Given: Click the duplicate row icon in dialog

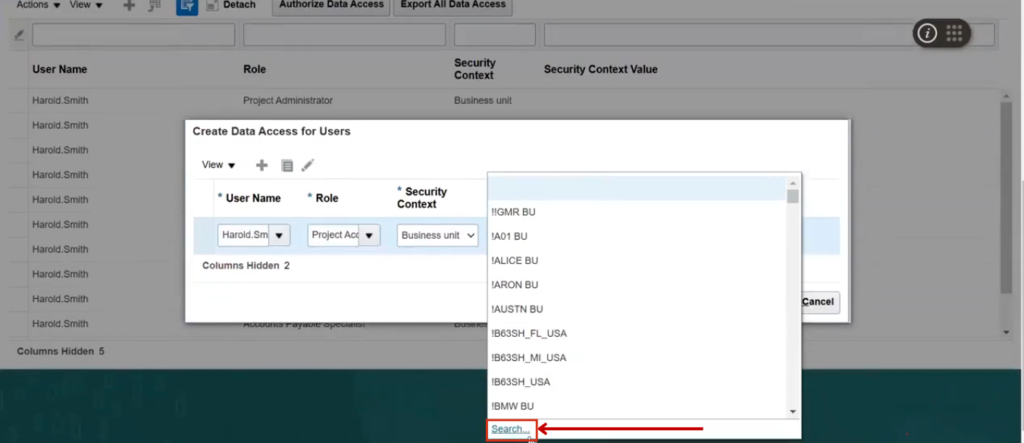Looking at the screenshot, I should tap(287, 165).
